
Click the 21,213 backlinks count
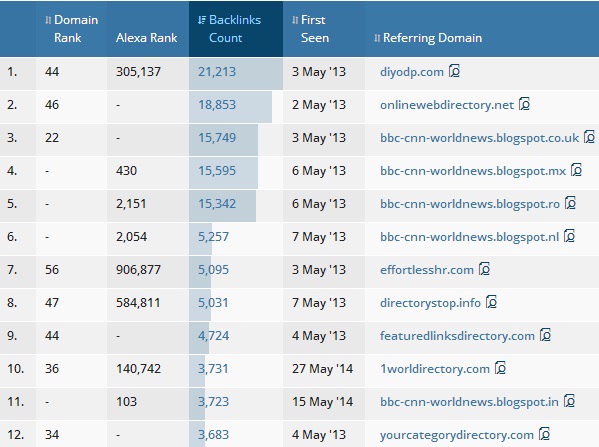point(217,72)
